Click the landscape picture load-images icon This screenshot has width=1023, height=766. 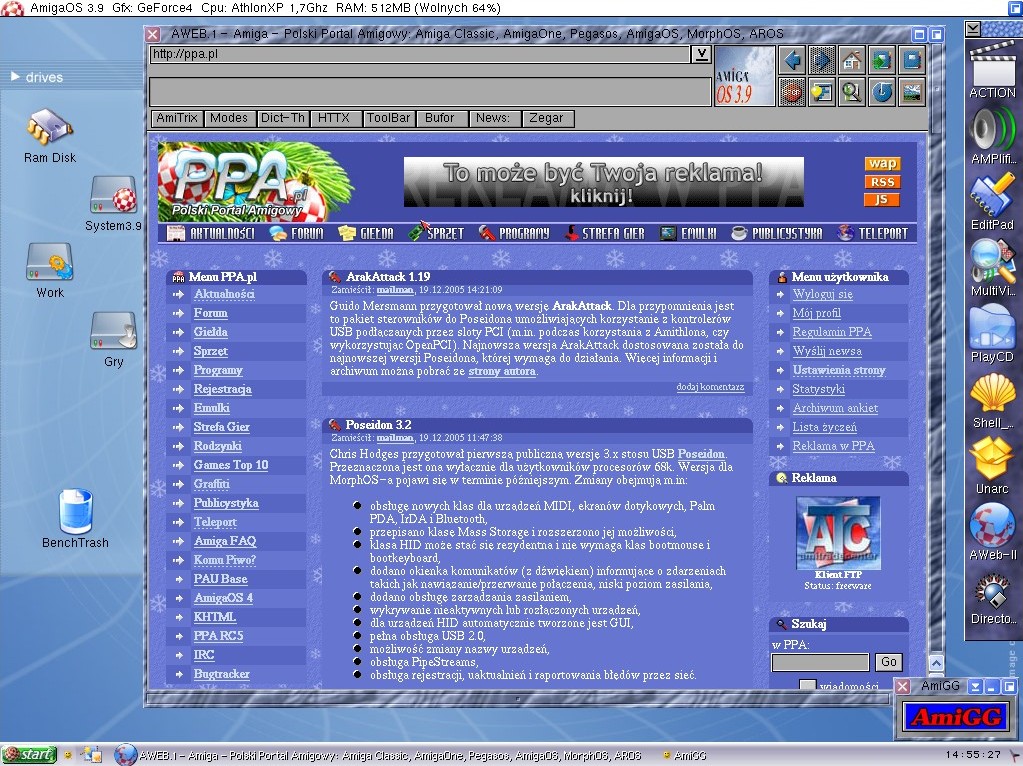(911, 92)
